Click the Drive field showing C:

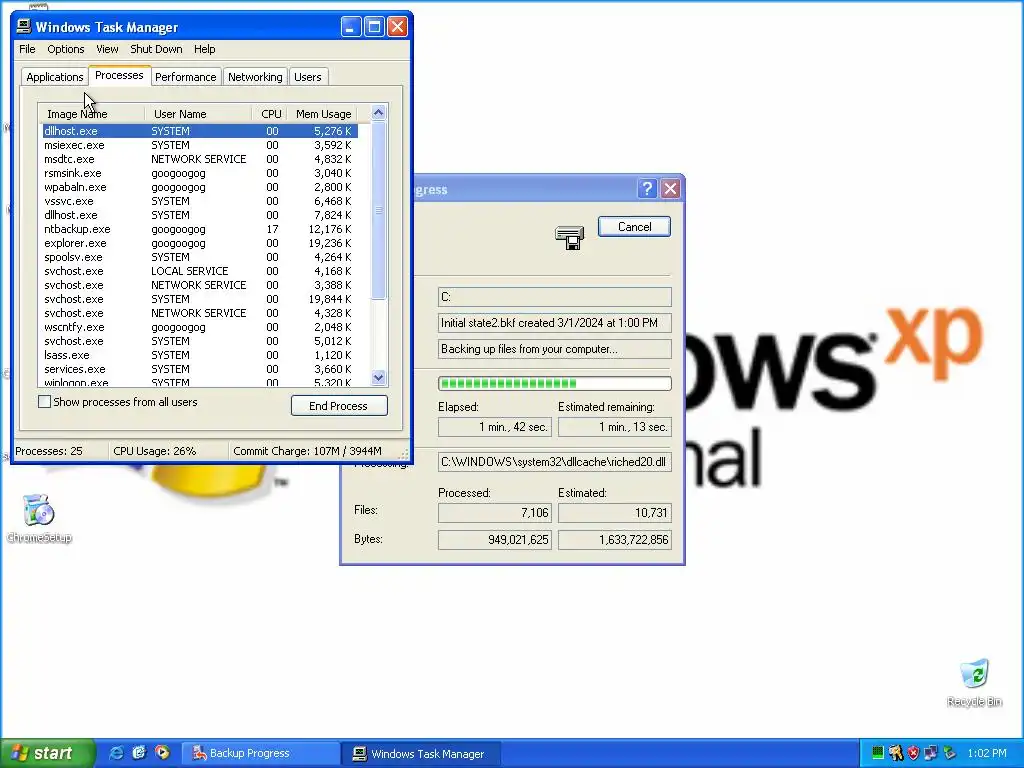point(554,297)
